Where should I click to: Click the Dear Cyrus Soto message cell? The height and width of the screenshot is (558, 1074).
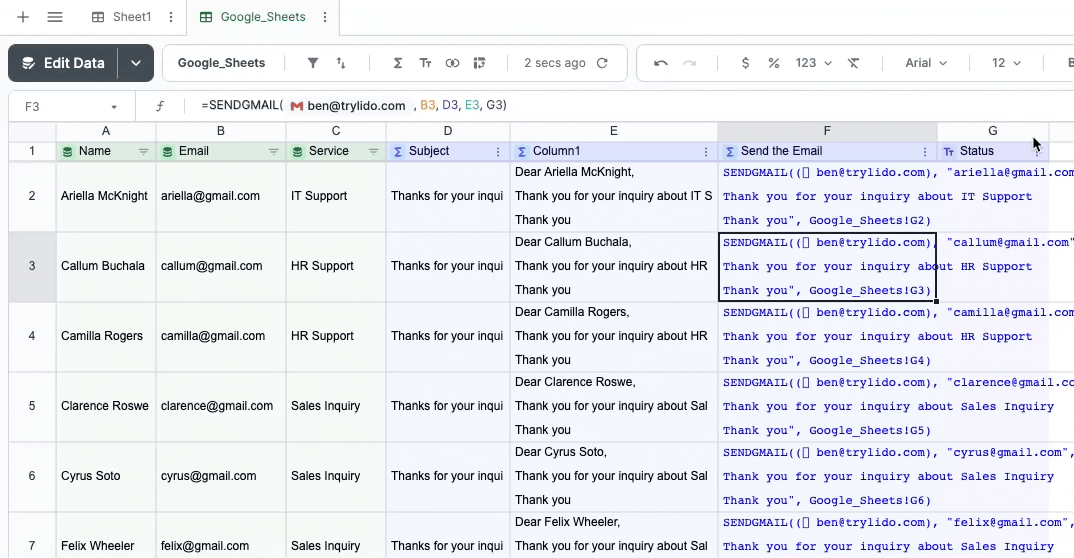614,476
